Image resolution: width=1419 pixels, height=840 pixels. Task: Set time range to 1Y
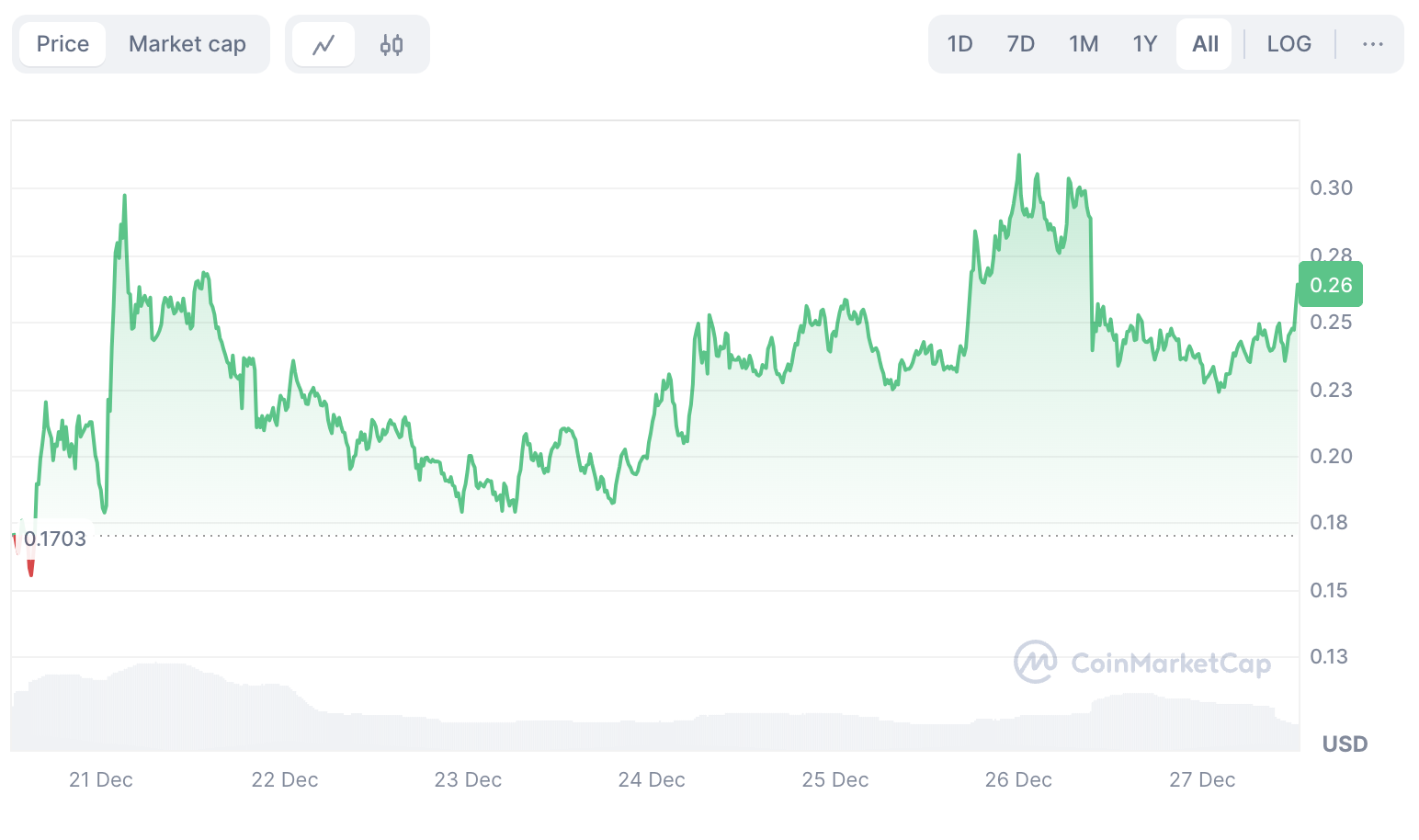click(x=1144, y=44)
